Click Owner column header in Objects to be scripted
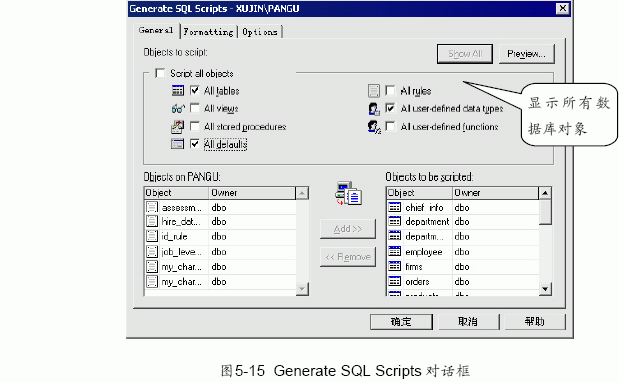Viewport: 619px width, 382px height. point(495,193)
